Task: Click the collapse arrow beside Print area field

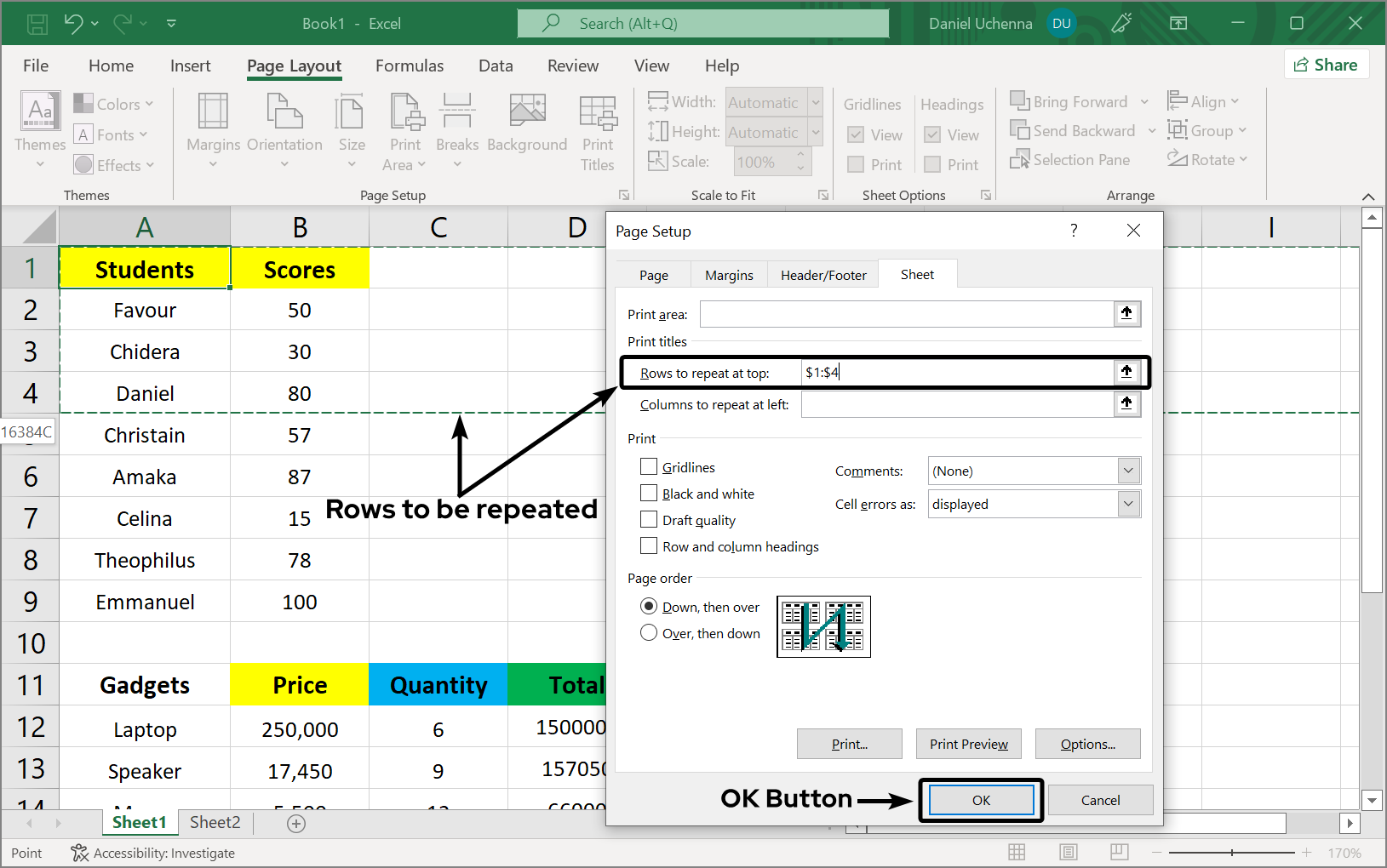Action: tap(1126, 314)
